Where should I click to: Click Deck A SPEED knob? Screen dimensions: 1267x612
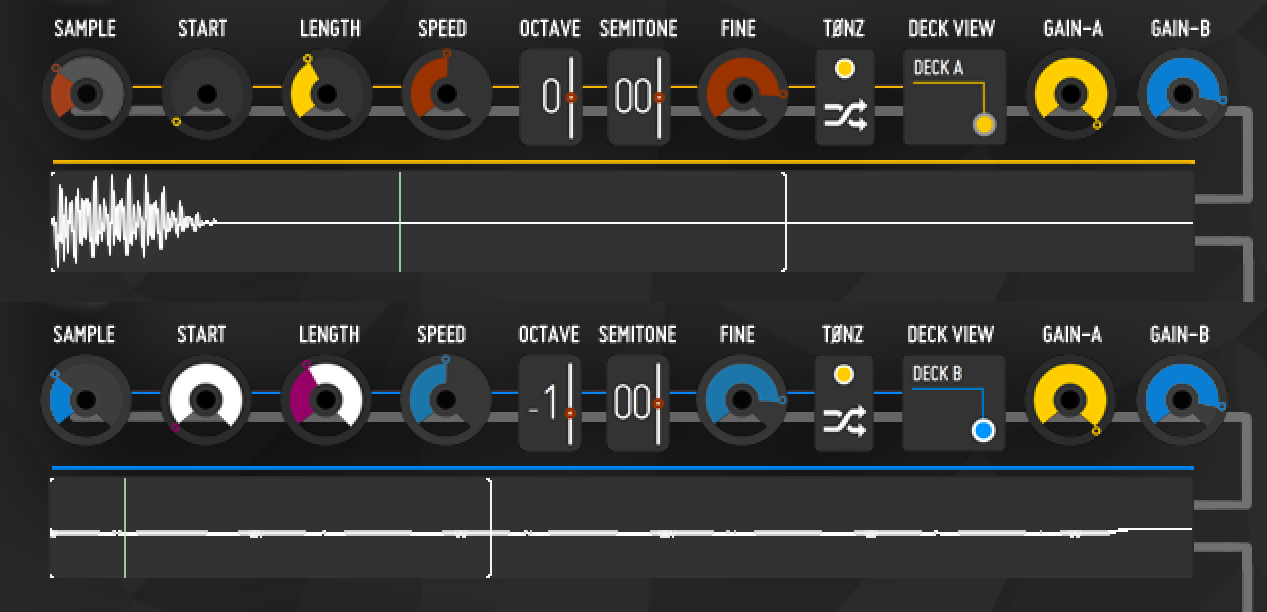[446, 95]
